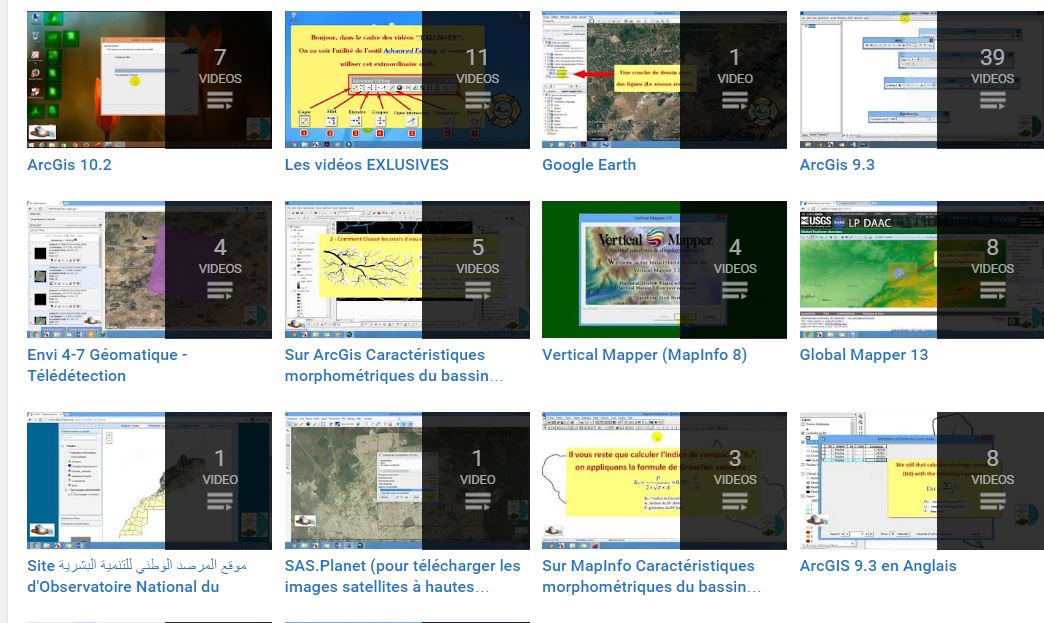Open the Google Earth title link
This screenshot has width=1044, height=623.
click(589, 165)
